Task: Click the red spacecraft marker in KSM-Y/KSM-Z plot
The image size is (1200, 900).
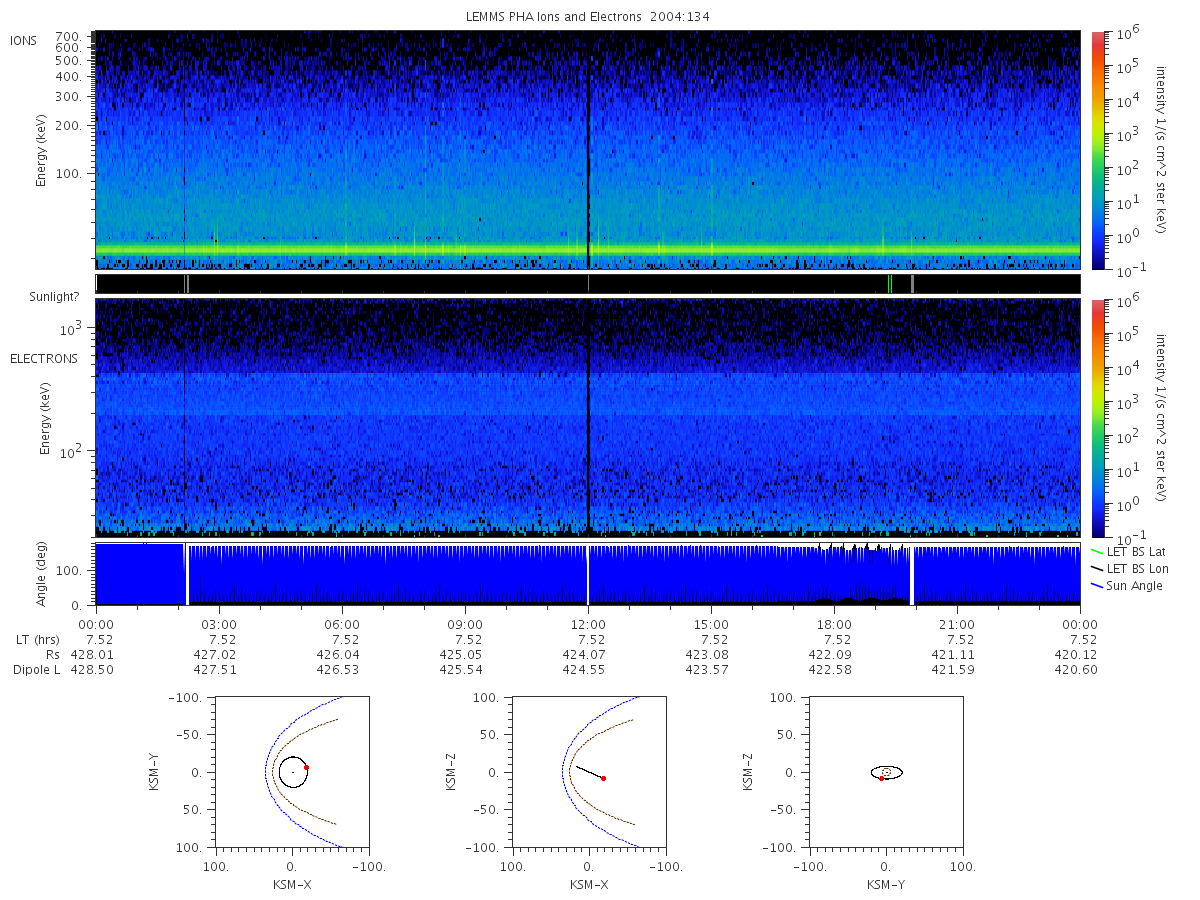Action: [x=881, y=778]
